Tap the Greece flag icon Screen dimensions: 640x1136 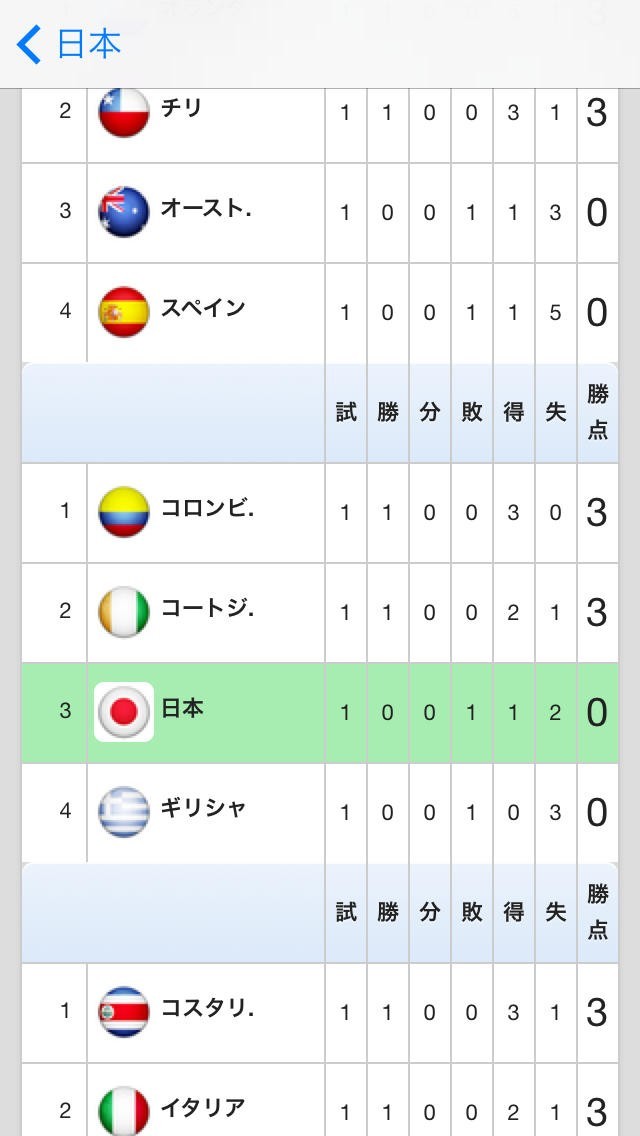click(124, 812)
